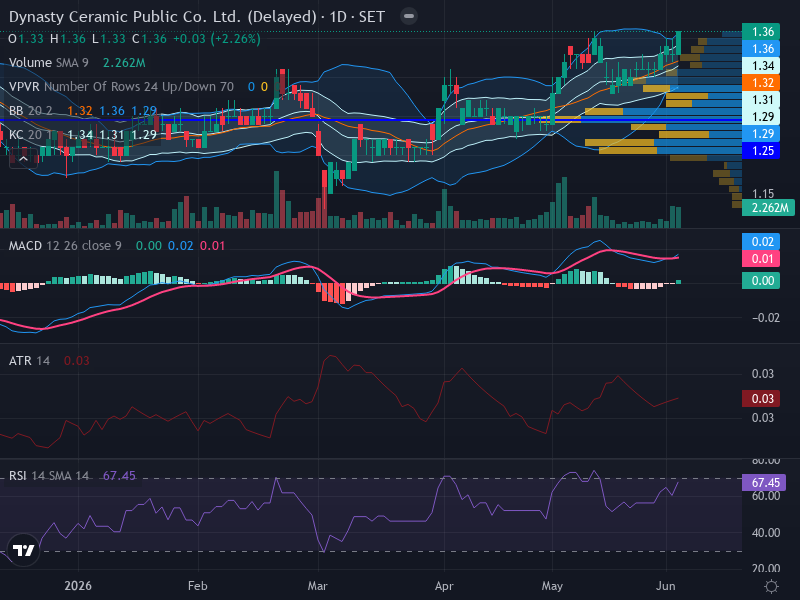Click the purple 67.45 RSI value label

click(x=764, y=483)
